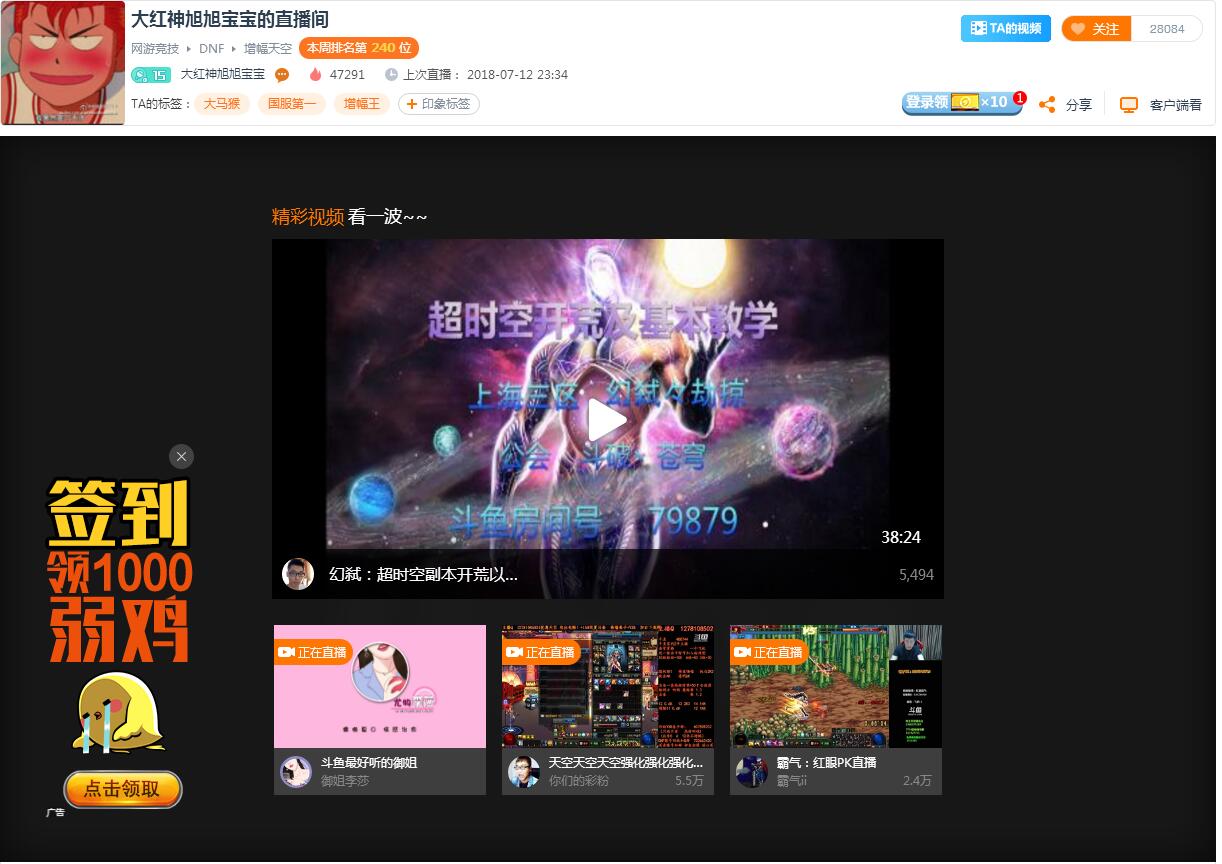Click the 38:24 video duration label
This screenshot has width=1222, height=864.
tap(901, 538)
